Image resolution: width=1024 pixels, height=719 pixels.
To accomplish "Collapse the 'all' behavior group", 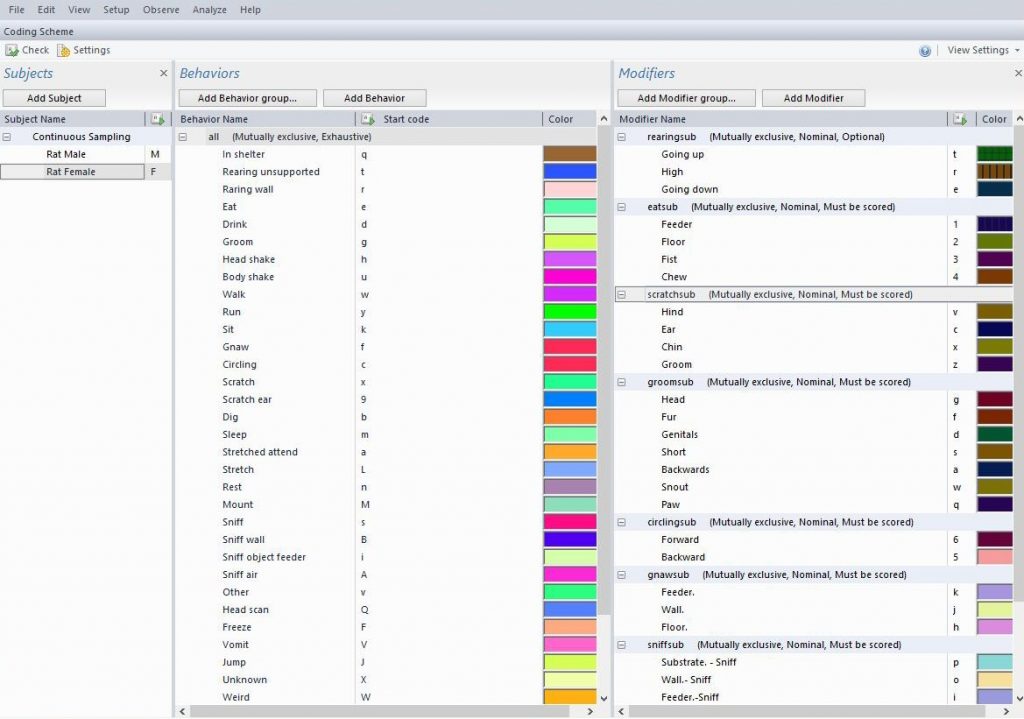I will [x=183, y=137].
